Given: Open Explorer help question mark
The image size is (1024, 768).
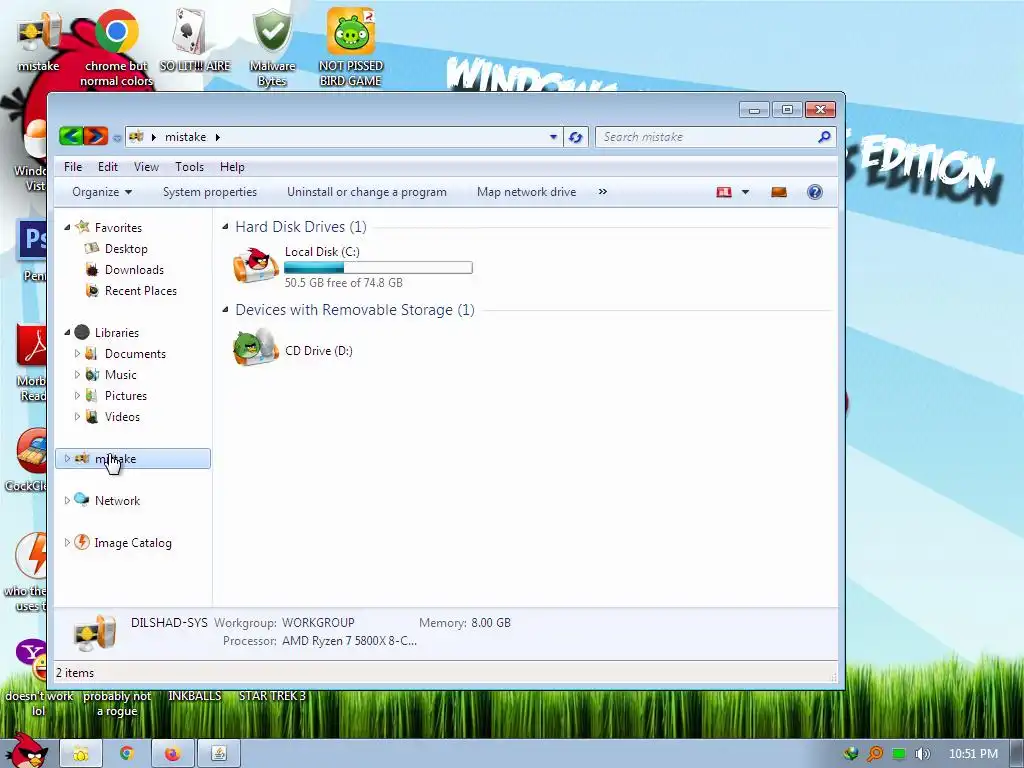Looking at the screenshot, I should (814, 192).
